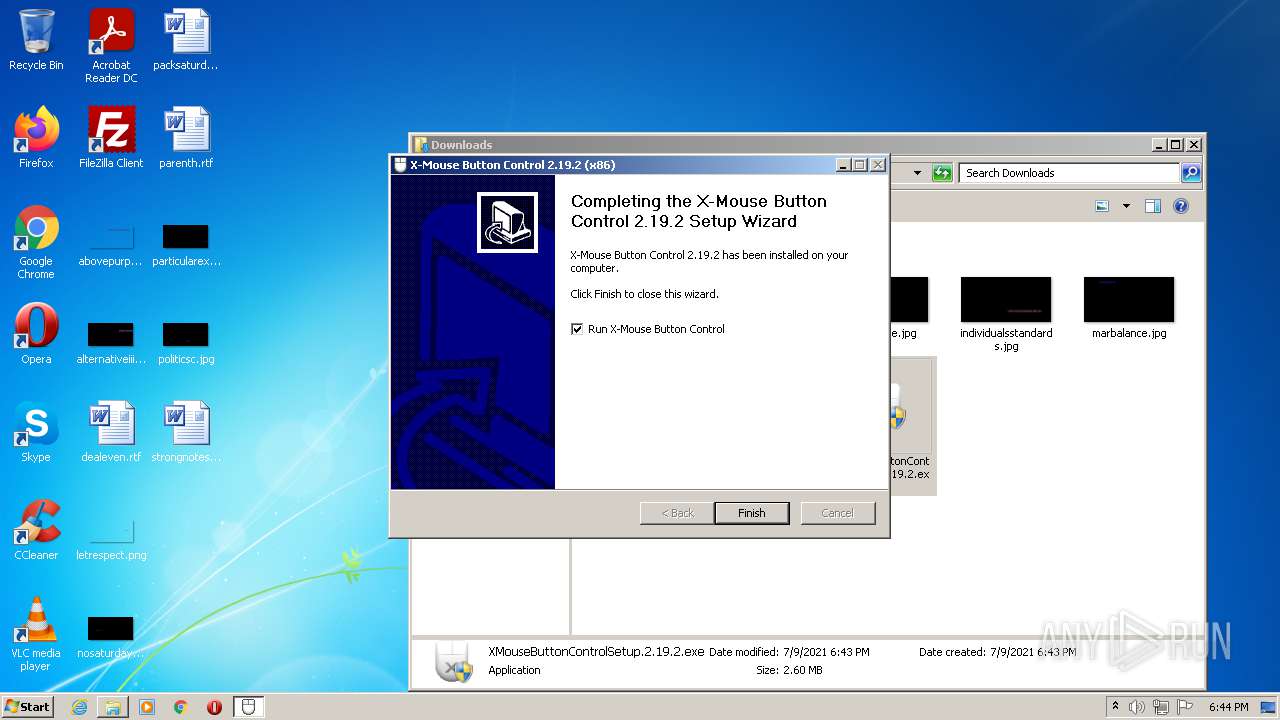
Task: Expand the view options dropdown arrow
Action: (1126, 206)
